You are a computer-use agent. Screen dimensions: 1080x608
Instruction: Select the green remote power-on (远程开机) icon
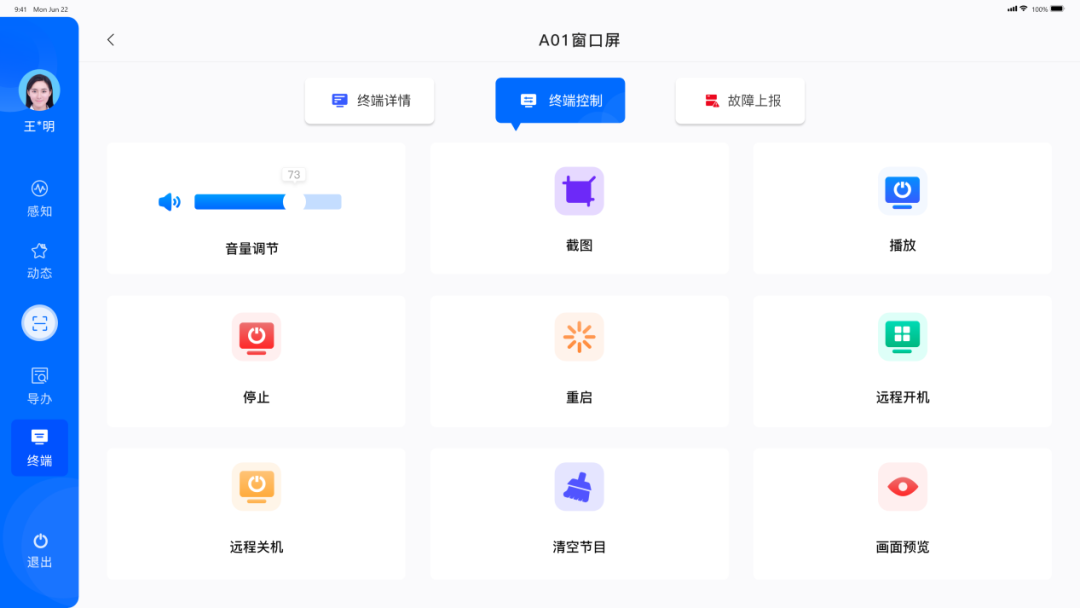[x=902, y=337]
